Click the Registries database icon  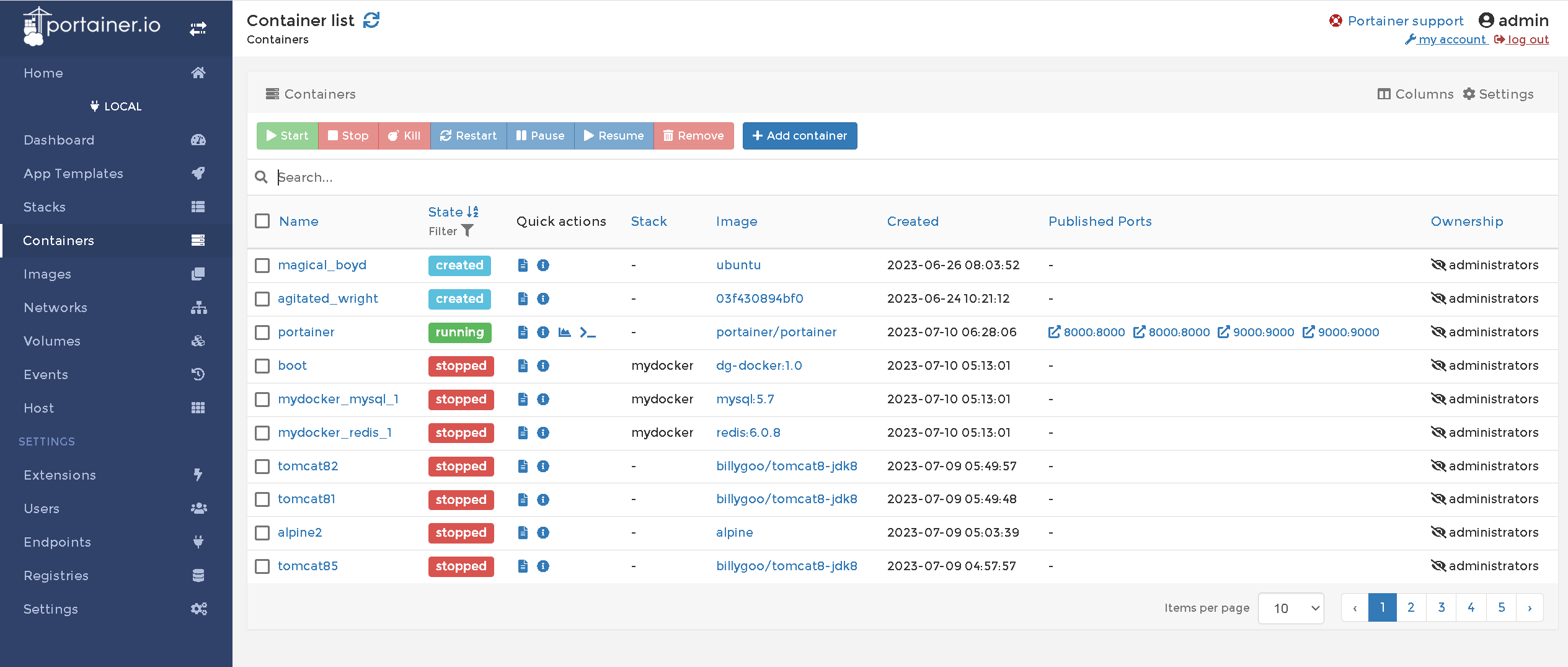(198, 575)
